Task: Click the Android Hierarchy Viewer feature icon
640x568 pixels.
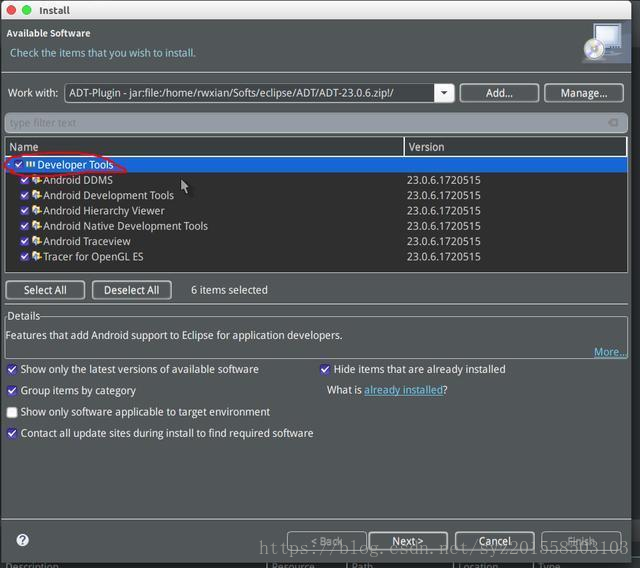Action: click(37, 211)
